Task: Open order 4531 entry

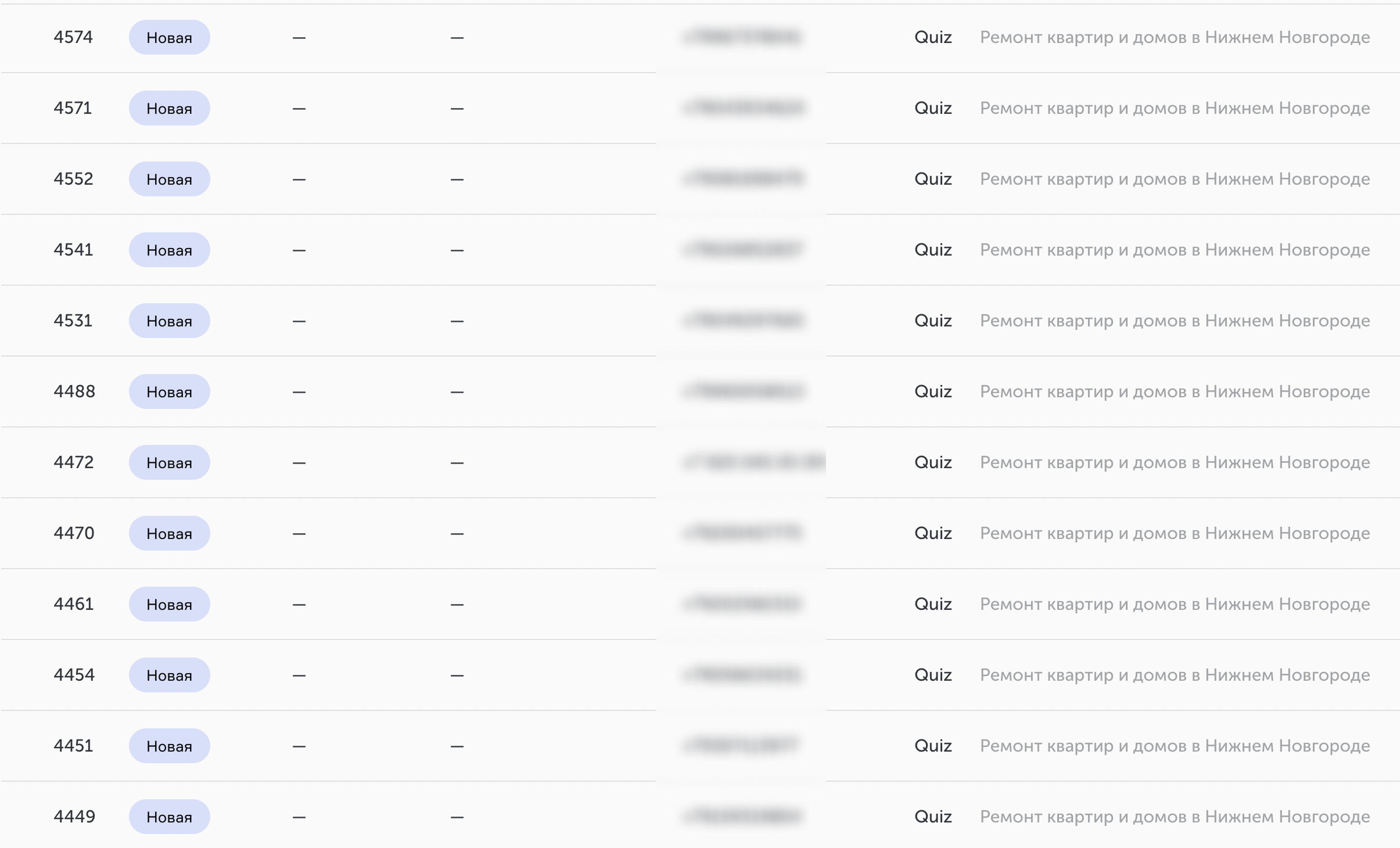Action: 700,321
